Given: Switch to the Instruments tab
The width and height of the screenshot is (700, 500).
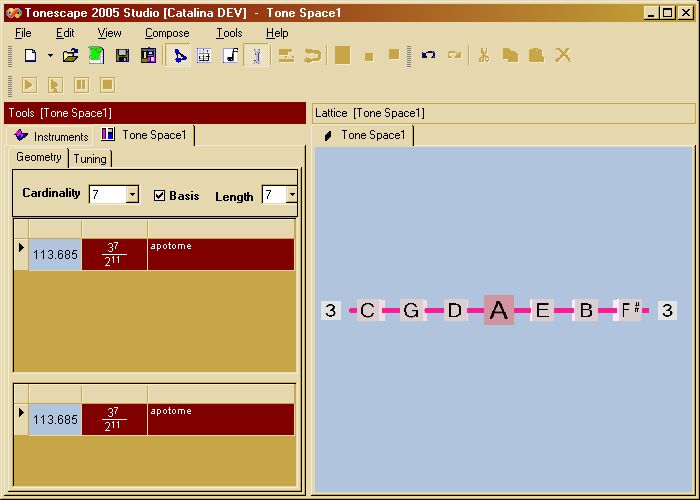Looking at the screenshot, I should (x=51, y=136).
